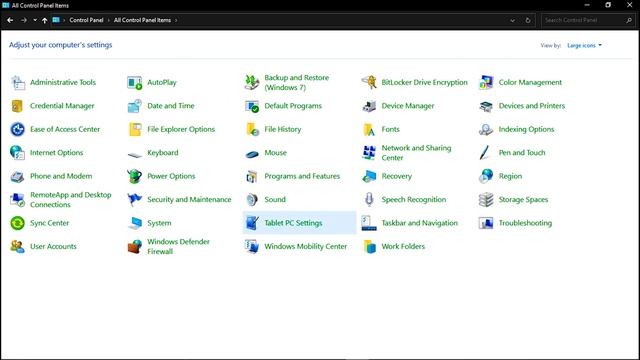The image size is (640, 360).
Task: Open the File History icon
Action: click(x=252, y=129)
